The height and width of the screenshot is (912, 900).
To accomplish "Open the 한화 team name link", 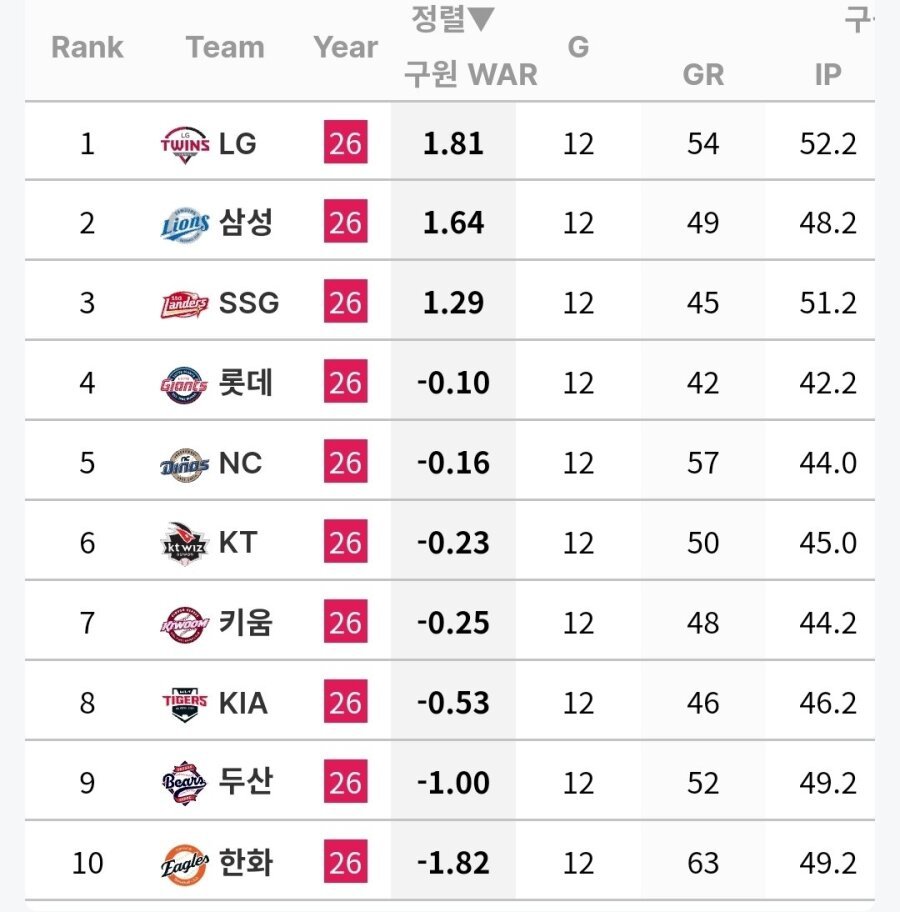I will coord(246,863).
